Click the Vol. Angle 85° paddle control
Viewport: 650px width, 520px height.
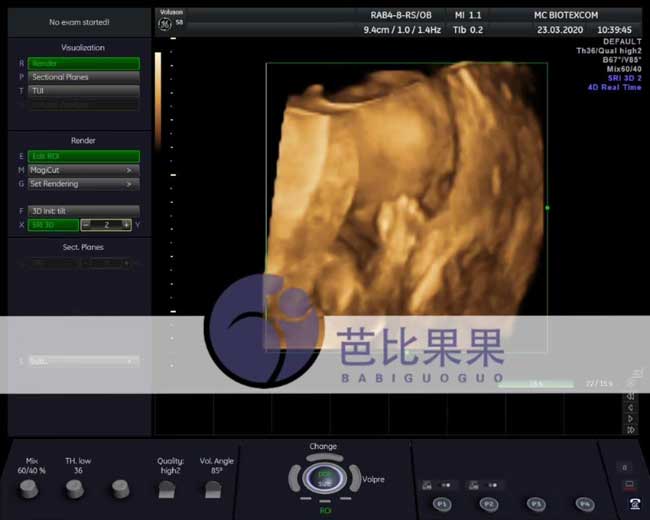pyautogui.click(x=214, y=490)
